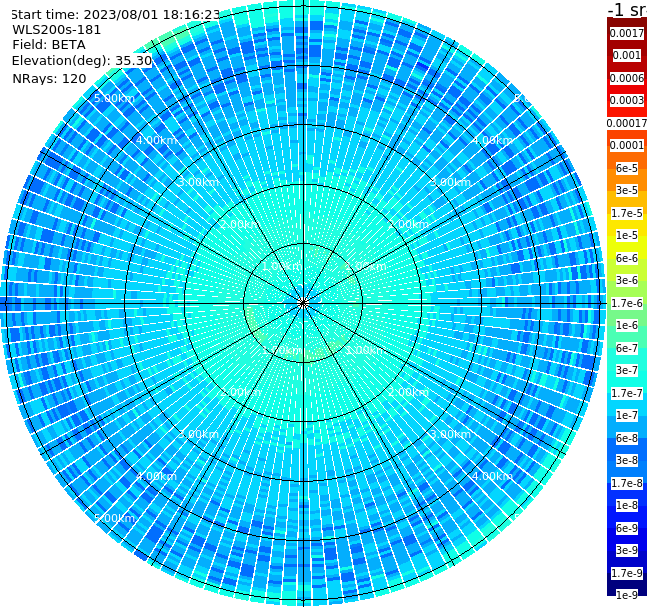Select the lower-left "3.00km" range label
This screenshot has height=607, width=647.
coord(198,434)
